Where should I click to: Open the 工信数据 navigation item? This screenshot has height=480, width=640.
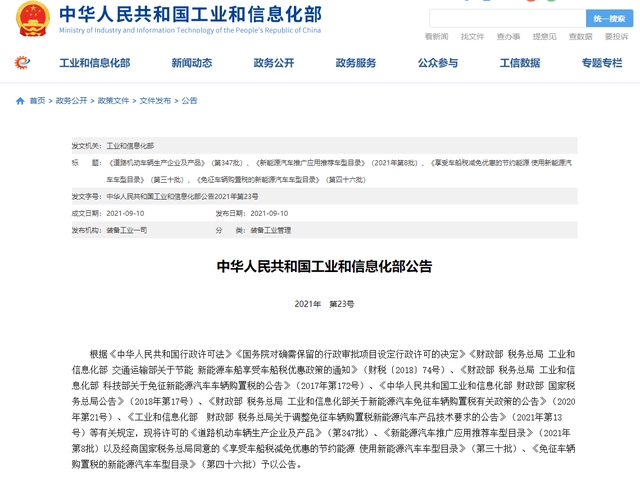tap(519, 63)
